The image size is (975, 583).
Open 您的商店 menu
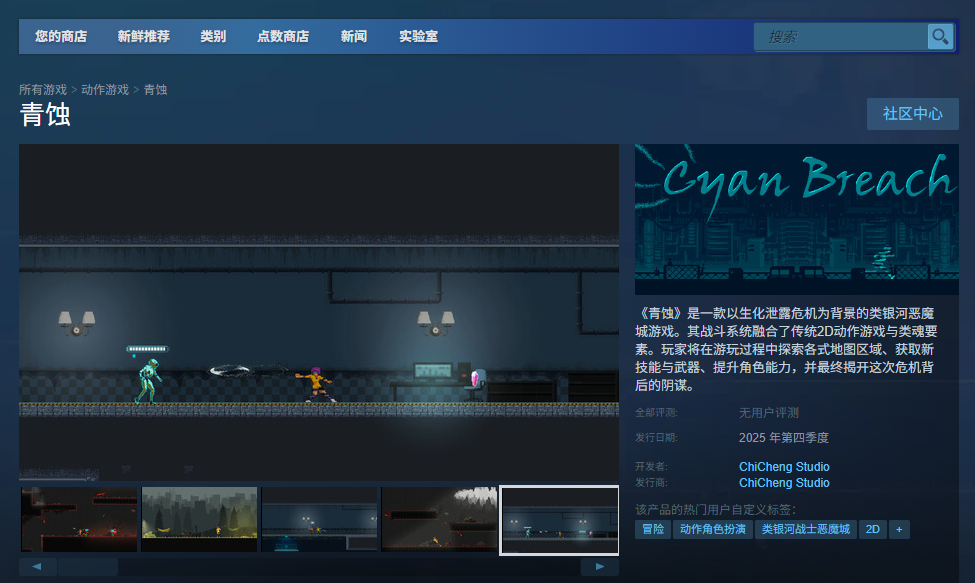61,37
